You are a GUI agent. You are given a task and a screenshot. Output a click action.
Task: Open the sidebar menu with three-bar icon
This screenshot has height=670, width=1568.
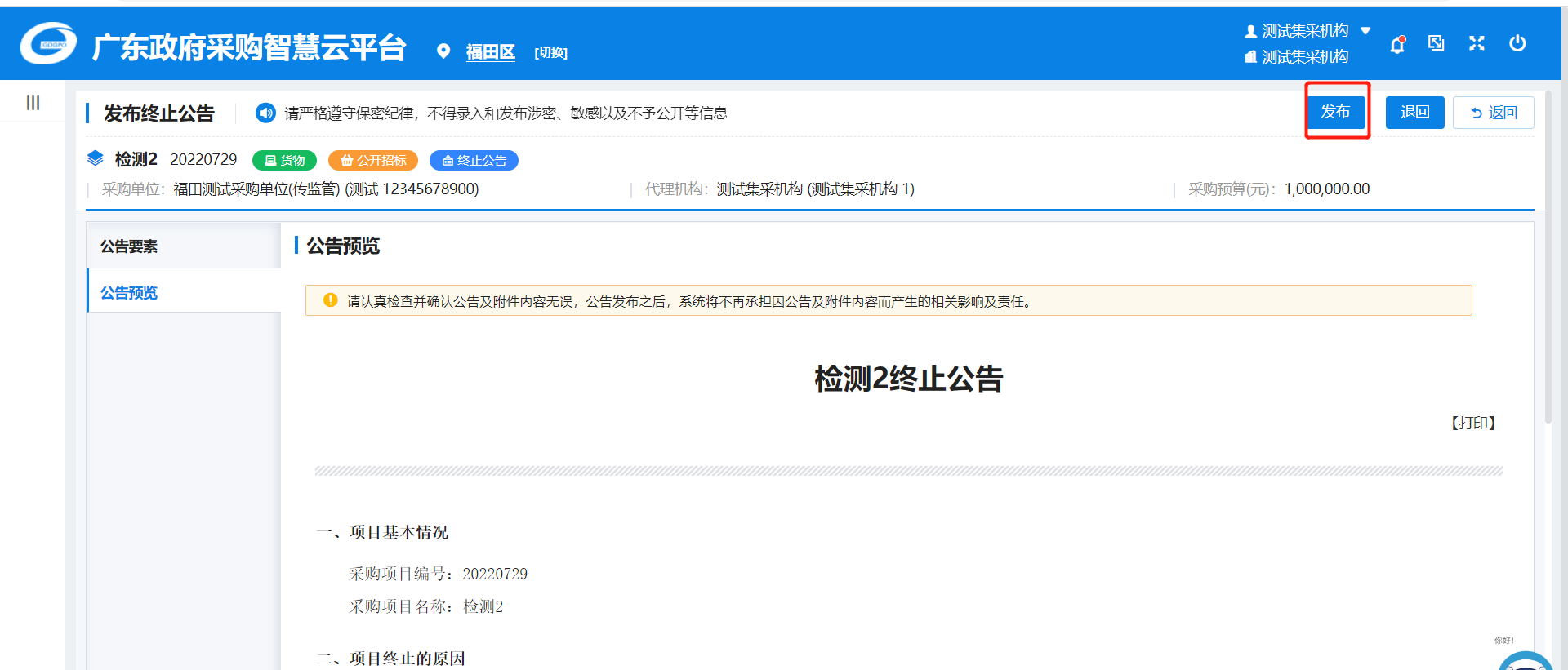click(33, 103)
